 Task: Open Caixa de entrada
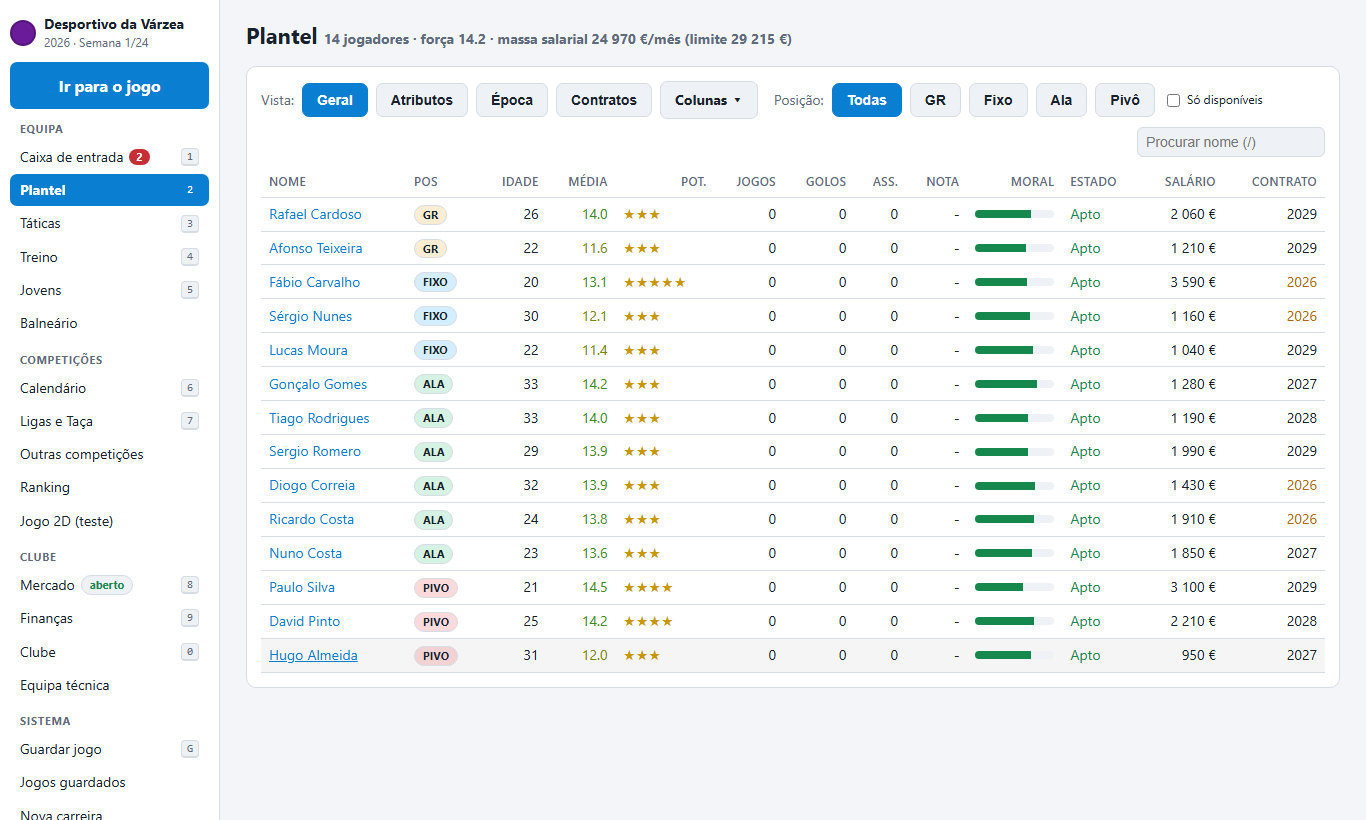(109, 157)
